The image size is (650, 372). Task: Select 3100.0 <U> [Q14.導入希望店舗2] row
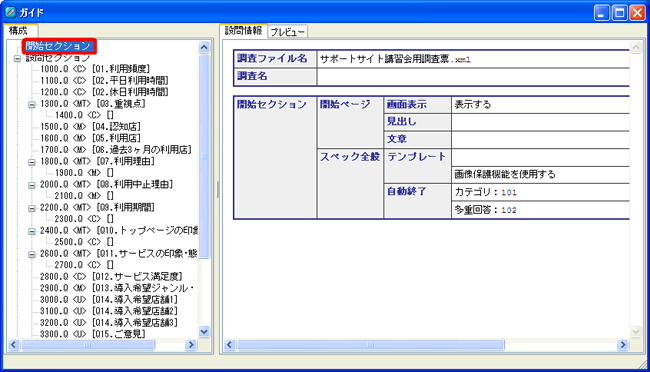coord(109,311)
